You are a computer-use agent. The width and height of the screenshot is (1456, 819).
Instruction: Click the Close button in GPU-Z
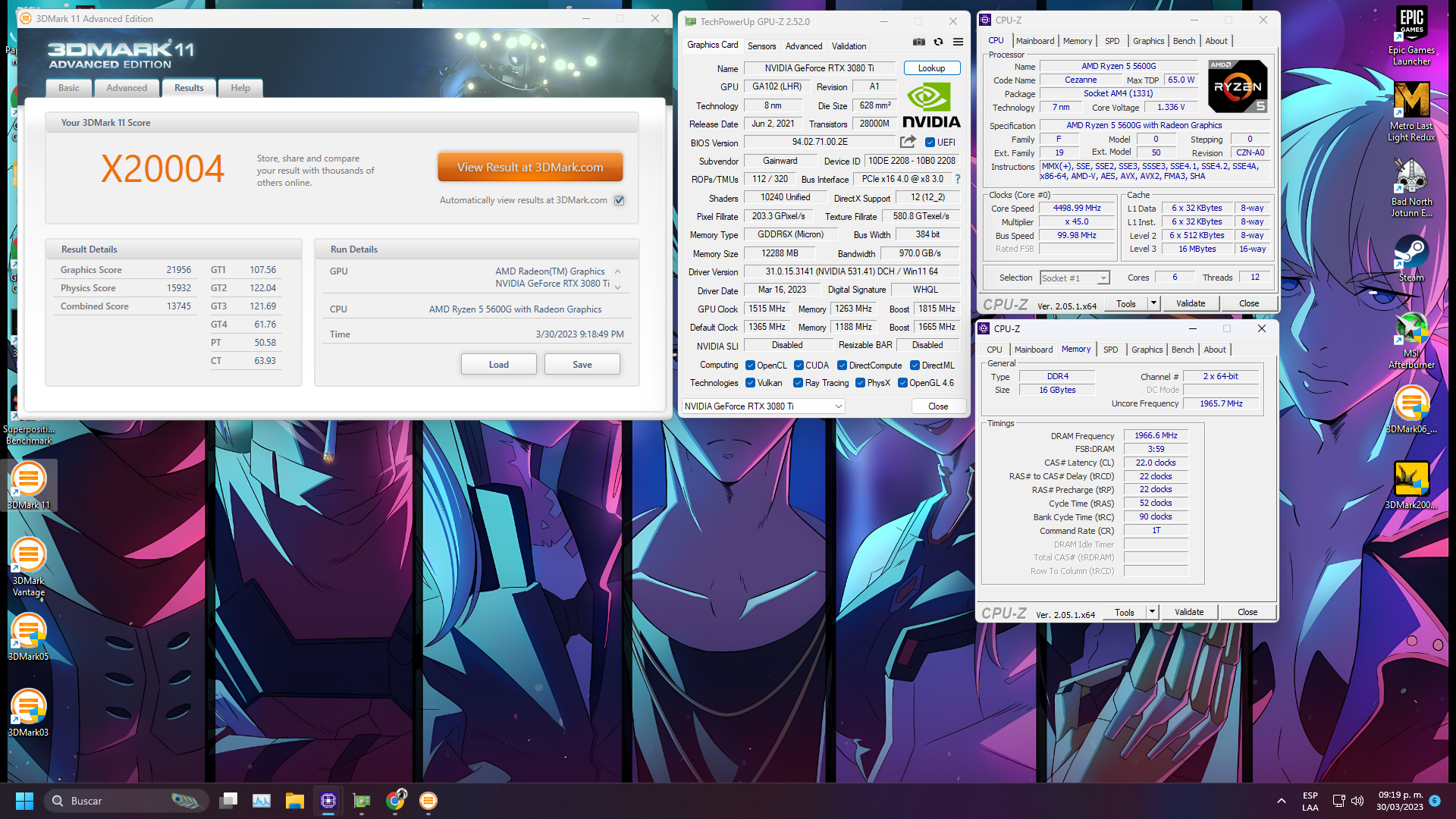pyautogui.click(x=938, y=406)
